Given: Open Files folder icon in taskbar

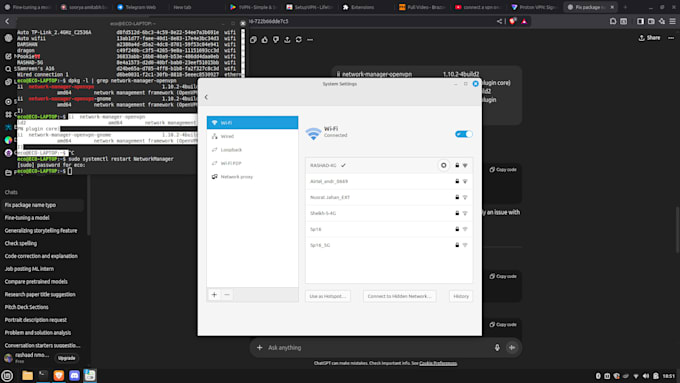Looking at the screenshot, I should point(27,376).
